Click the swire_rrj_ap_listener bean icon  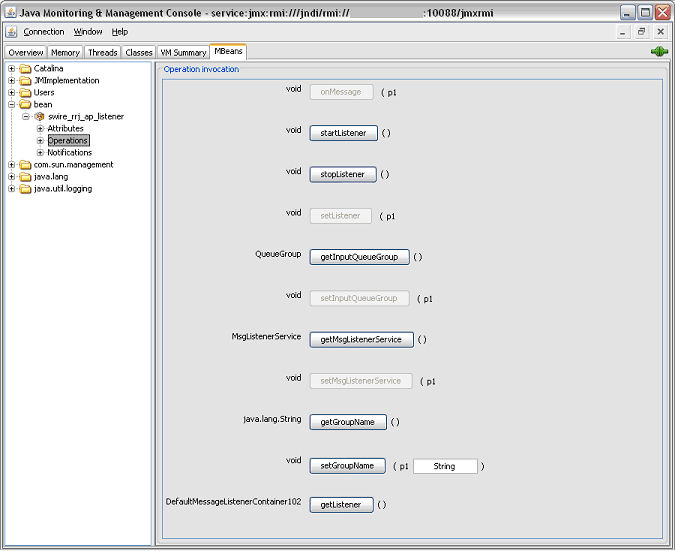40,116
